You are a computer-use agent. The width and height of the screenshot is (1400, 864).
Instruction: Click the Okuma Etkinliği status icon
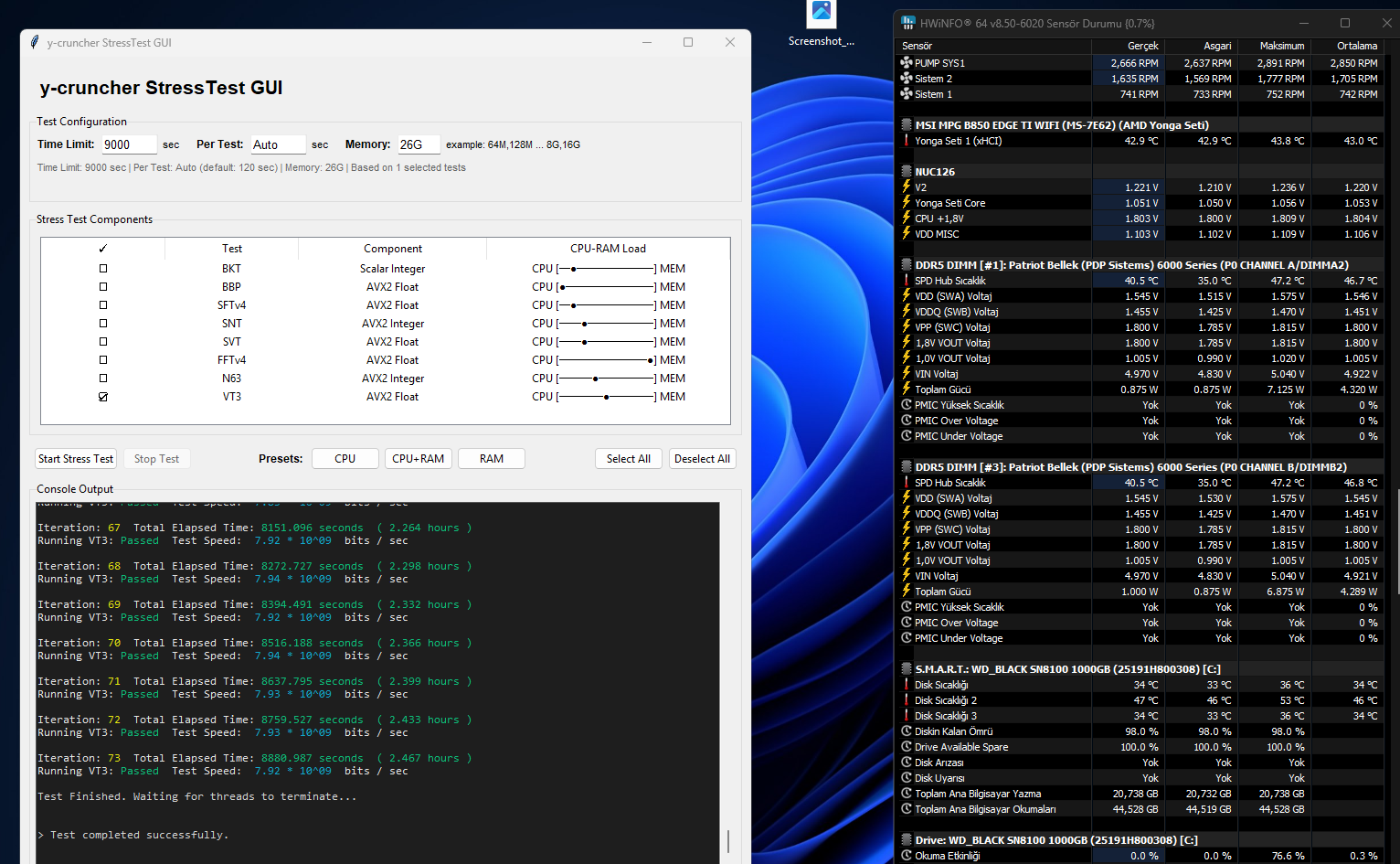click(907, 856)
